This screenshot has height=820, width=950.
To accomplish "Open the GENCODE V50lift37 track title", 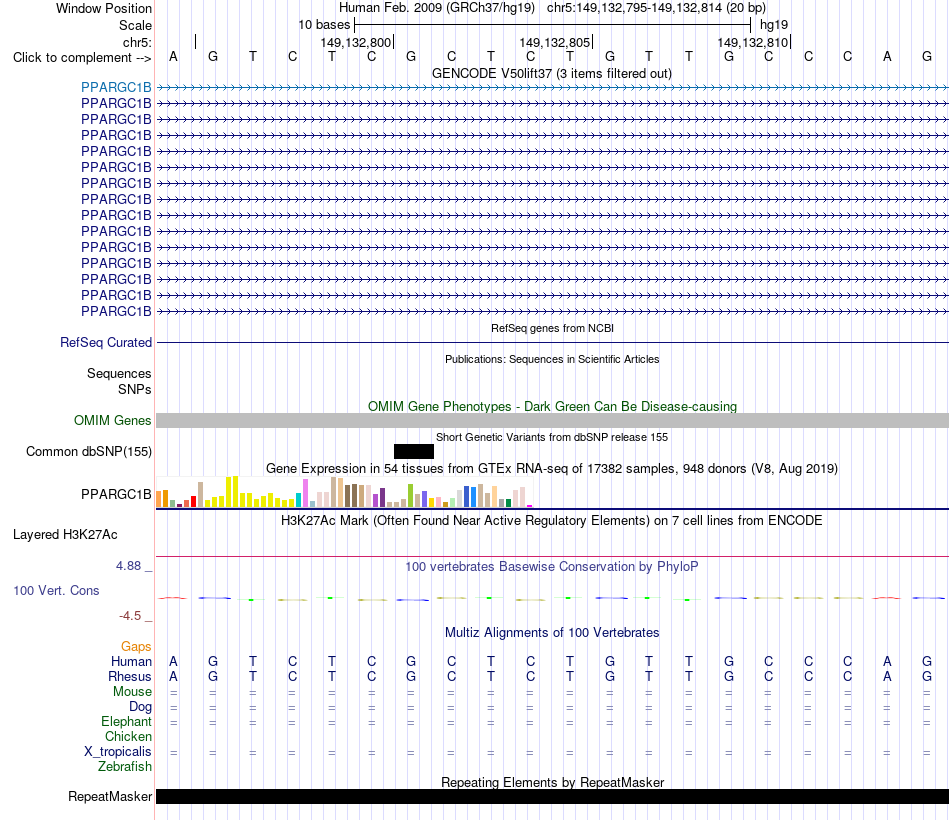I will point(551,73).
